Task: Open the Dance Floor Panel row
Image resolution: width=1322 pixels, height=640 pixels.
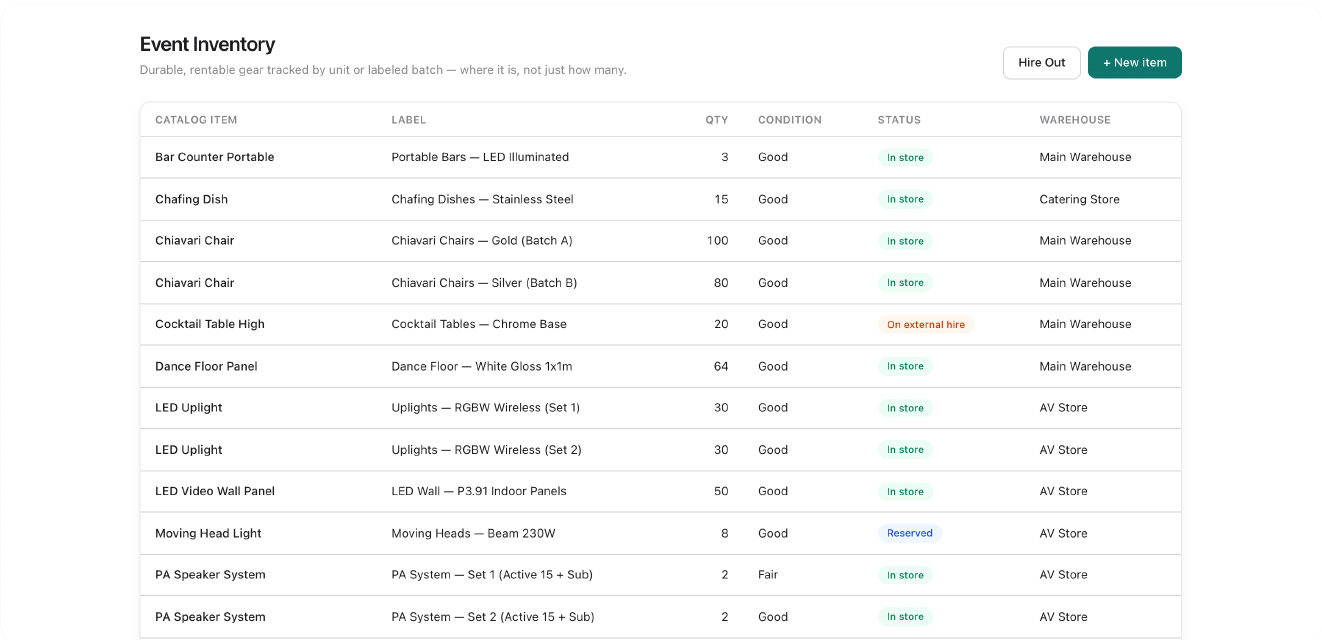Action: pos(660,366)
